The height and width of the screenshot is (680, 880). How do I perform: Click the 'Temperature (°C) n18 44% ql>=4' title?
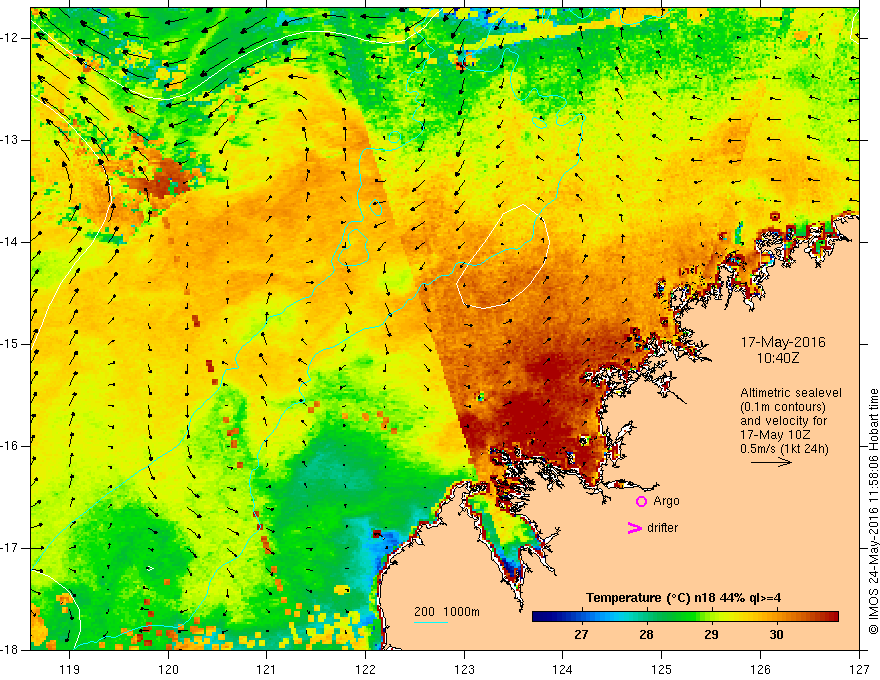pos(683,598)
